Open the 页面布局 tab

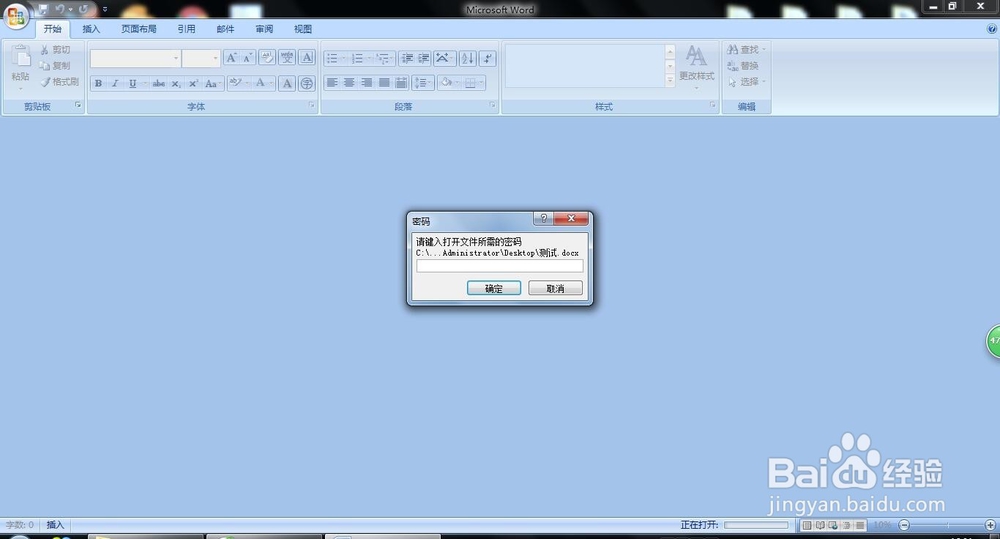[139, 29]
